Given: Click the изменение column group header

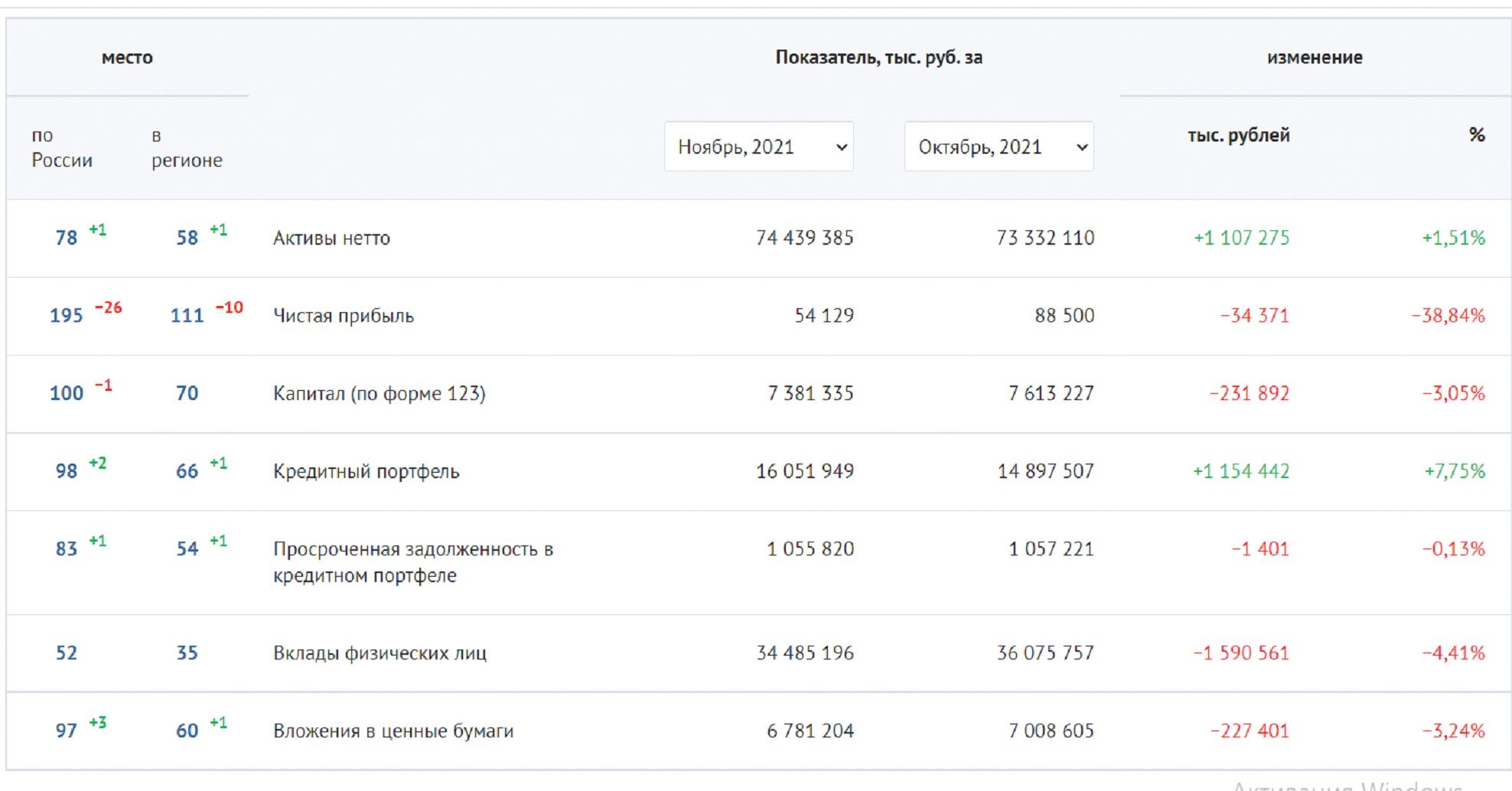Looking at the screenshot, I should point(1315,57).
